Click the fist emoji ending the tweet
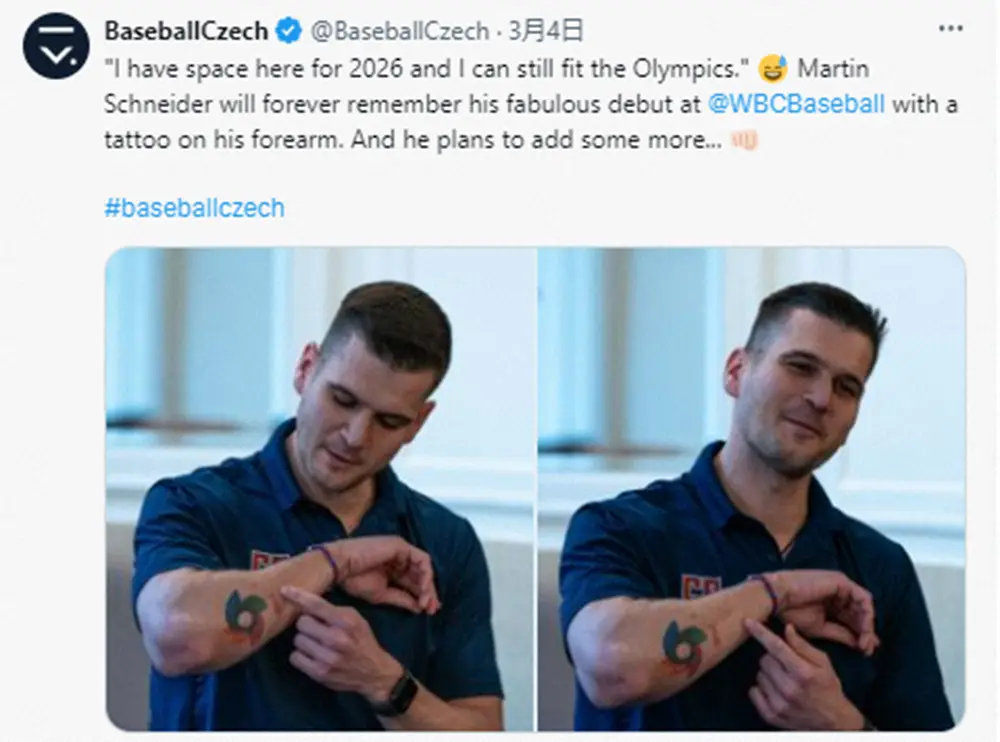Viewport: 1000px width, 742px height. (x=744, y=140)
